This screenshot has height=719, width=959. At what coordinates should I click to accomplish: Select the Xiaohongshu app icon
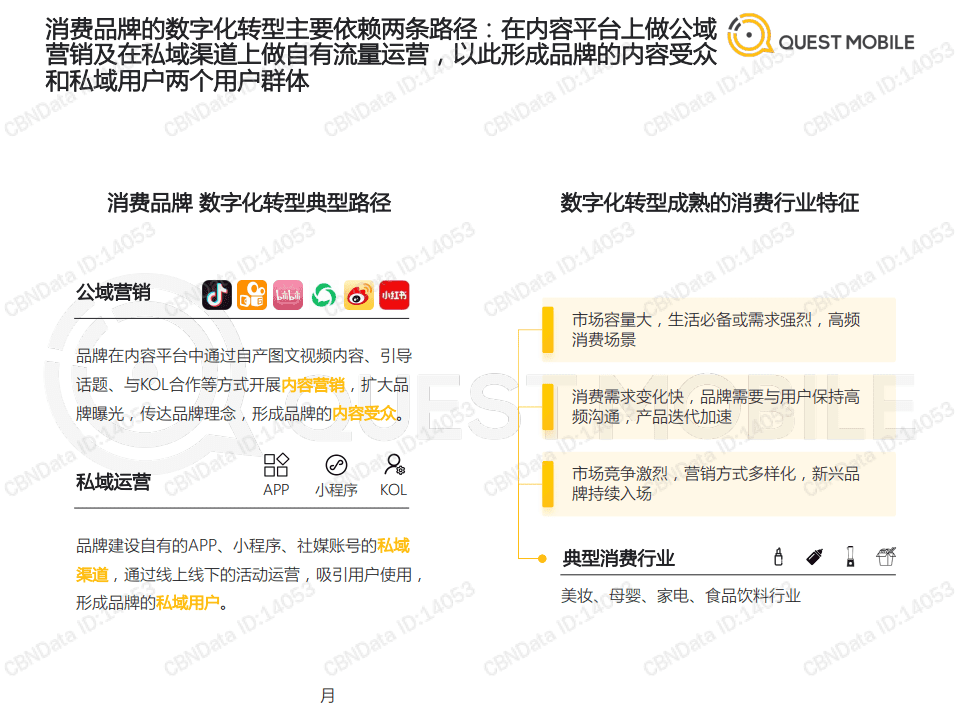(392, 294)
